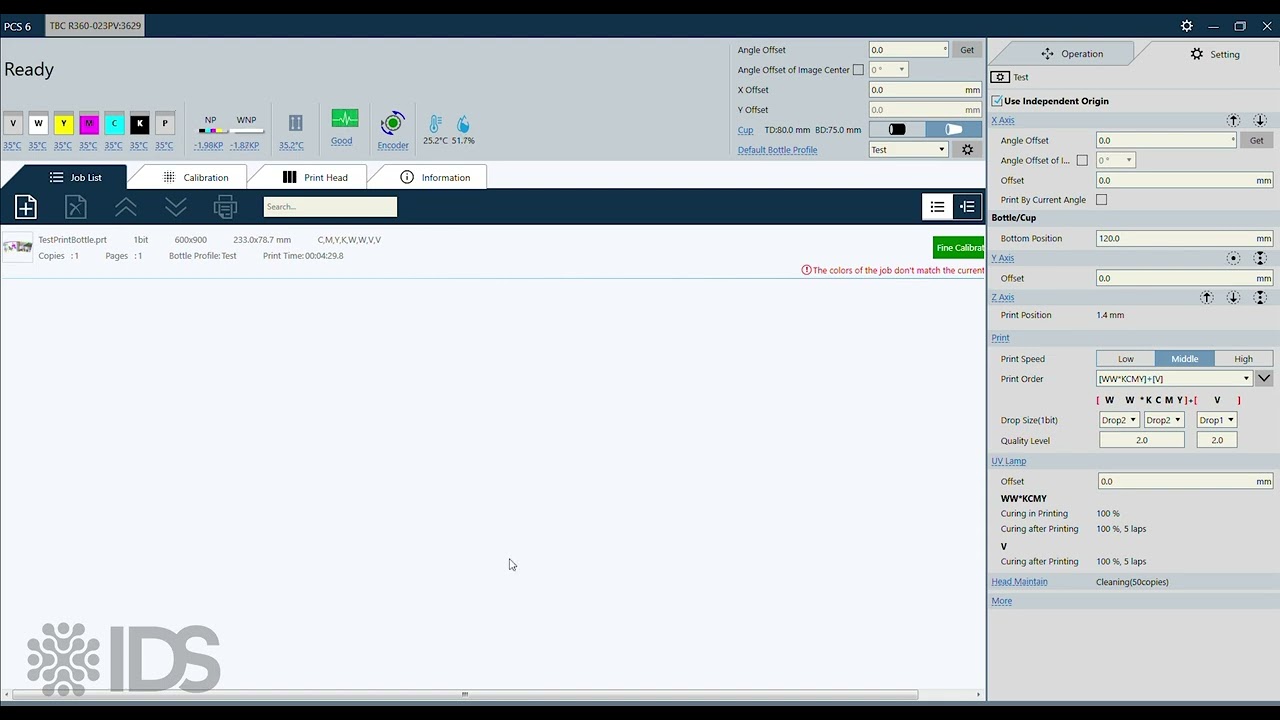
Task: Click the Cyan ink swatch
Action: point(114,124)
